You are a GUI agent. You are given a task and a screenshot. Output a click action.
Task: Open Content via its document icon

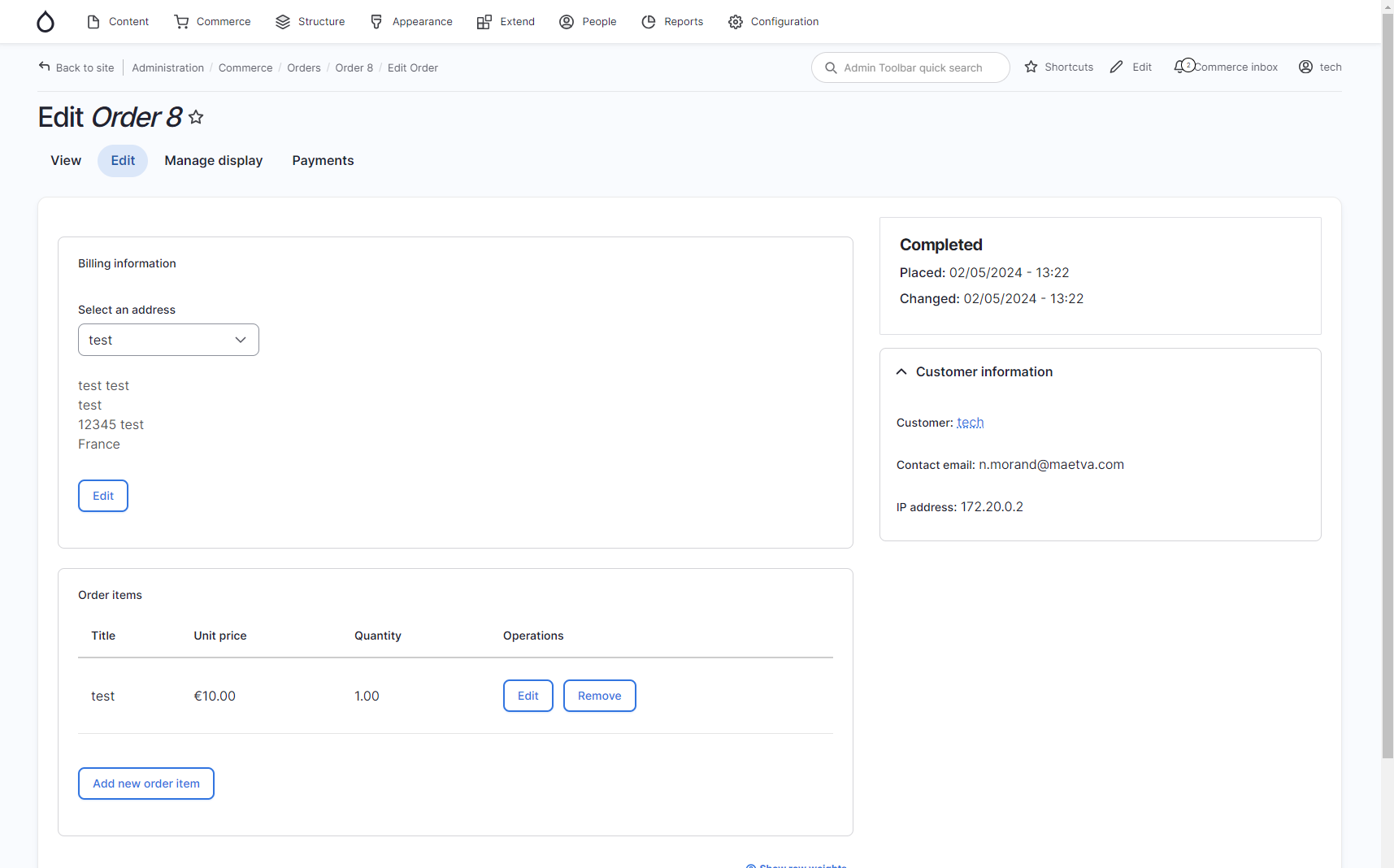pyautogui.click(x=93, y=21)
